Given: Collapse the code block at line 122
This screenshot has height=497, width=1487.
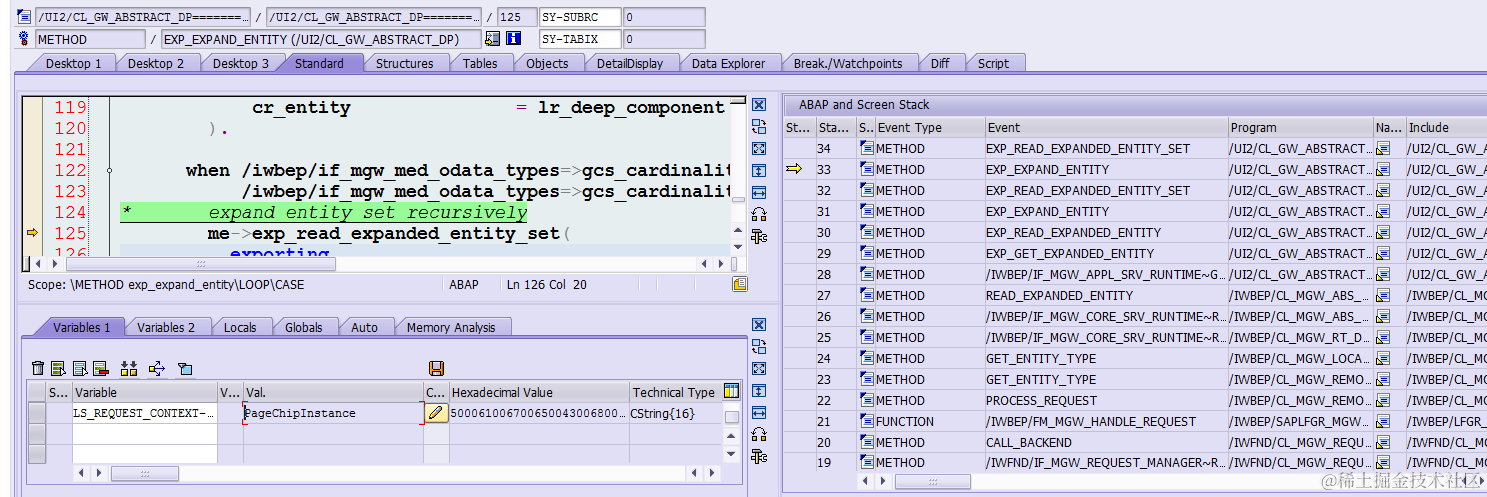Looking at the screenshot, I should click(109, 170).
